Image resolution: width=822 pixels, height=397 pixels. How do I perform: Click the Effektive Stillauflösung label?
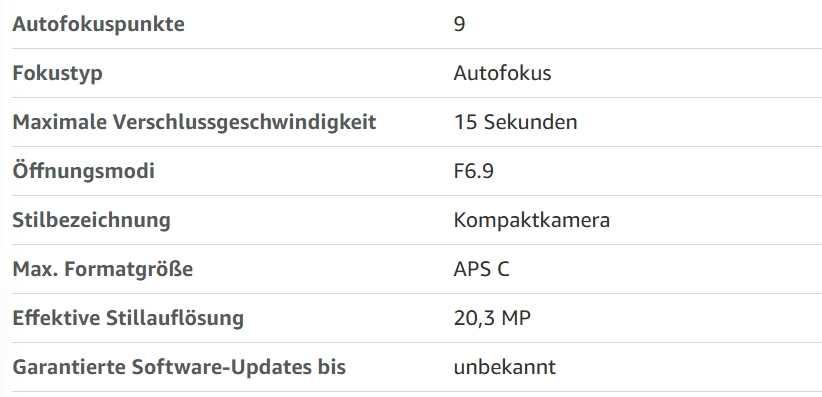pyautogui.click(x=128, y=318)
